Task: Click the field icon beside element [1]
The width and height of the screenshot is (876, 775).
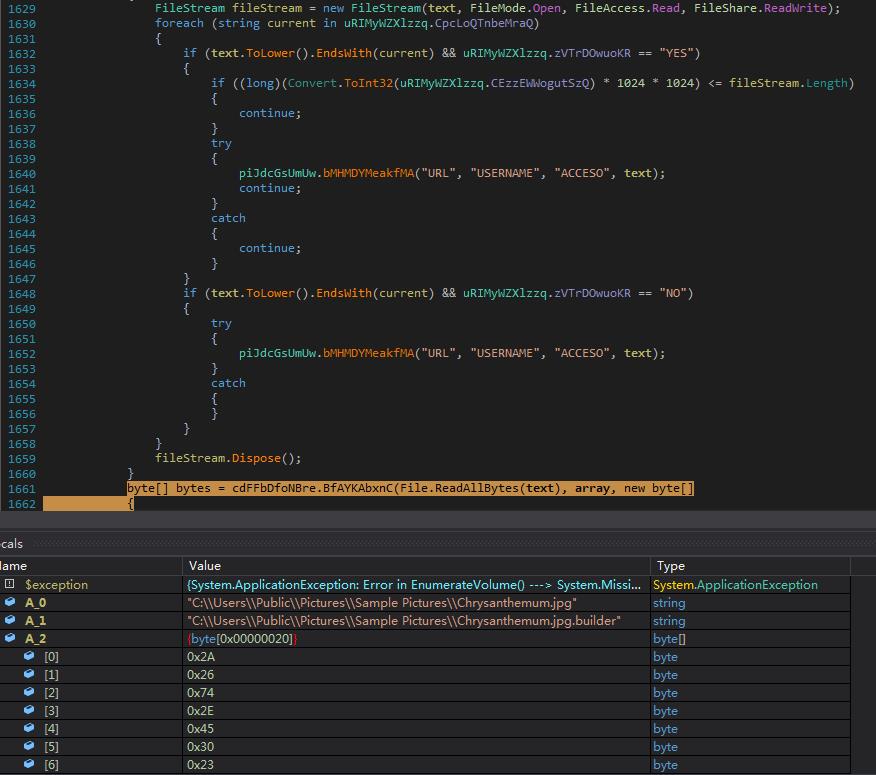Action: click(29, 674)
